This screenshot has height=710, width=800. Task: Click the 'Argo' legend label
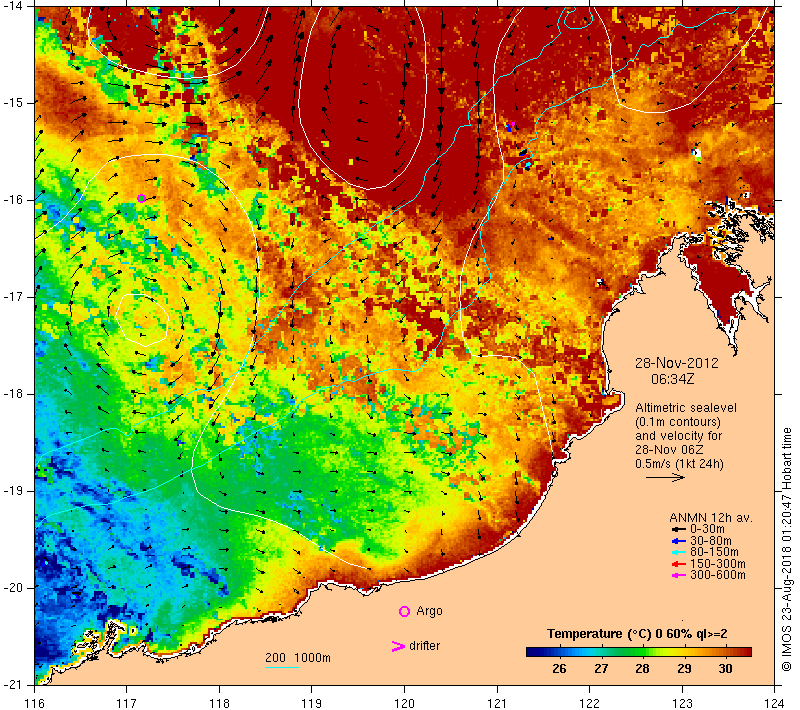(429, 611)
